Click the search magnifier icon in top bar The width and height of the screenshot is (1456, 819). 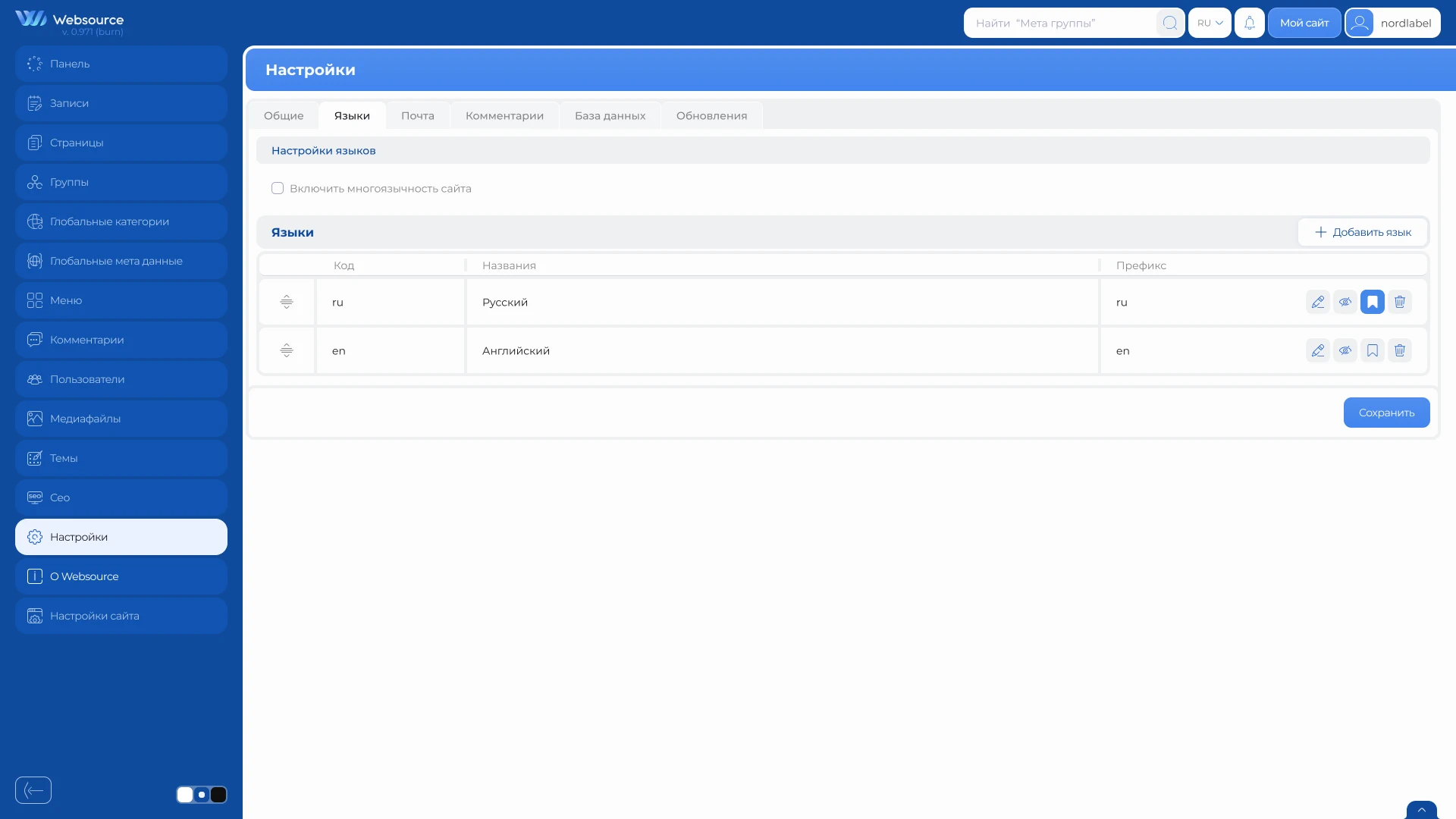tap(1170, 23)
